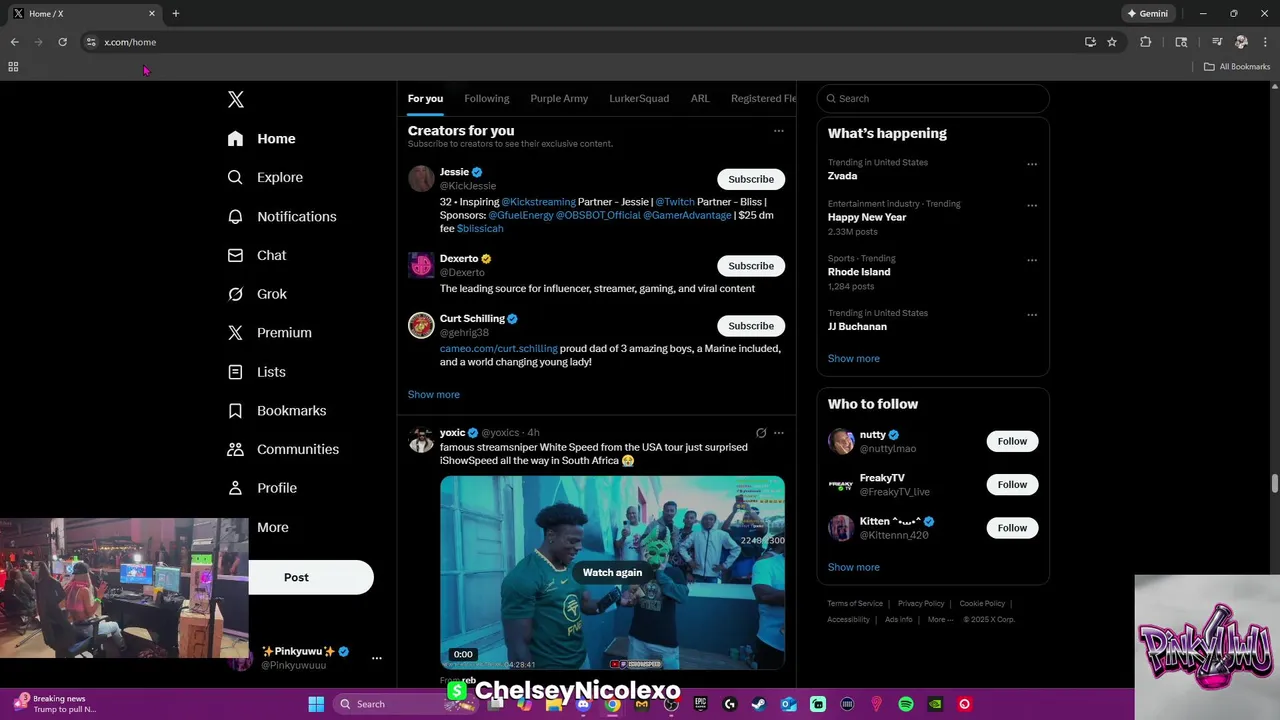Open All Bookmarks folder
The height and width of the screenshot is (720, 1280).
pos(1237,67)
